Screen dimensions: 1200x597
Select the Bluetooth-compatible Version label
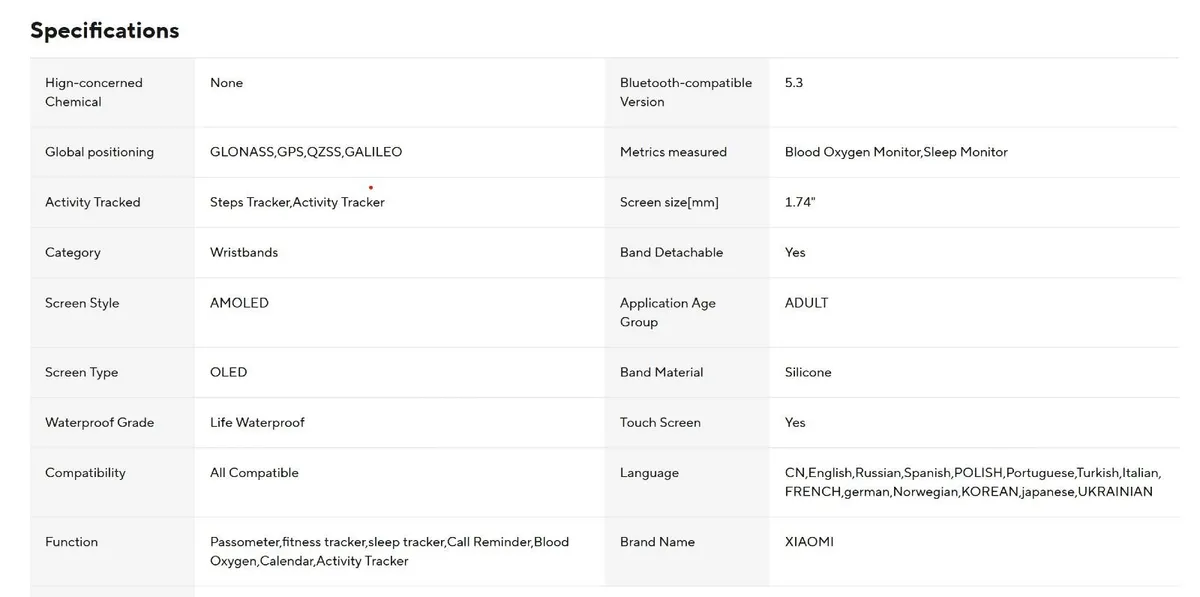point(685,92)
